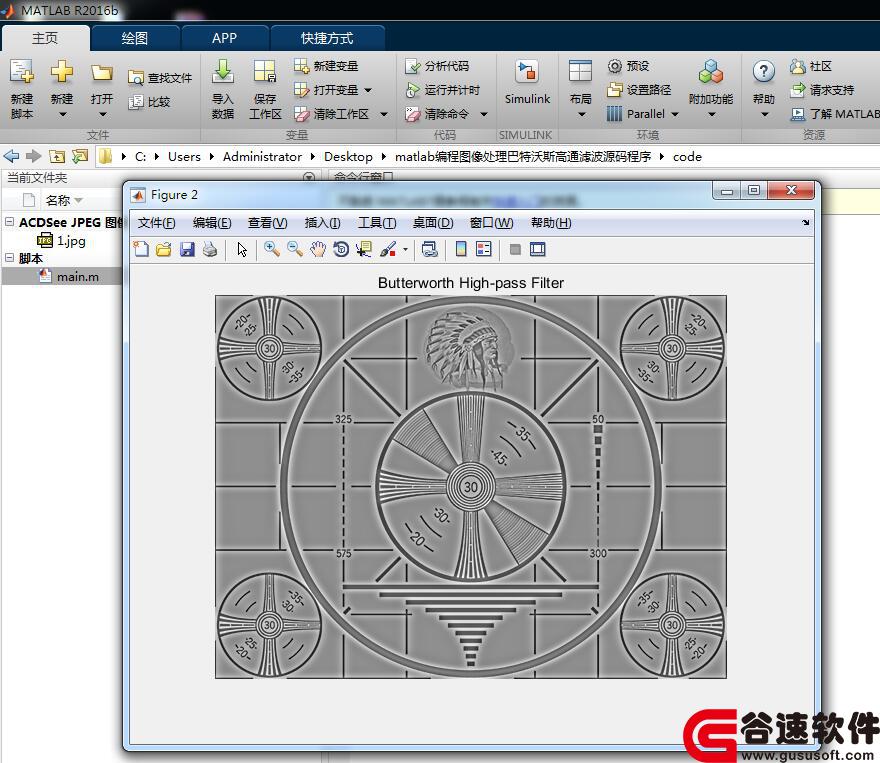Viewport: 880px width, 763px height.
Task: Expand the New (新建) dropdown
Action: tap(62, 114)
